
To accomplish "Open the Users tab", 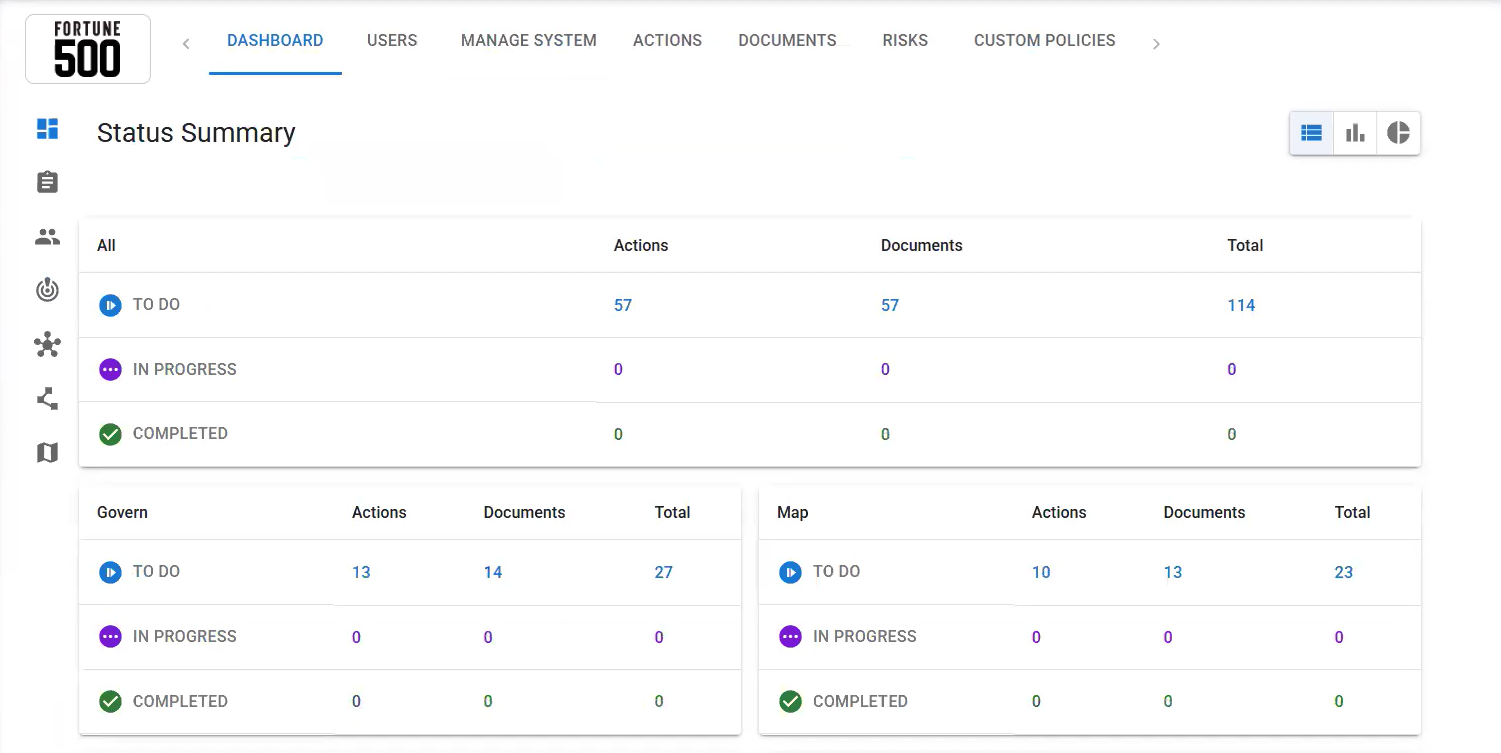I will coord(392,41).
